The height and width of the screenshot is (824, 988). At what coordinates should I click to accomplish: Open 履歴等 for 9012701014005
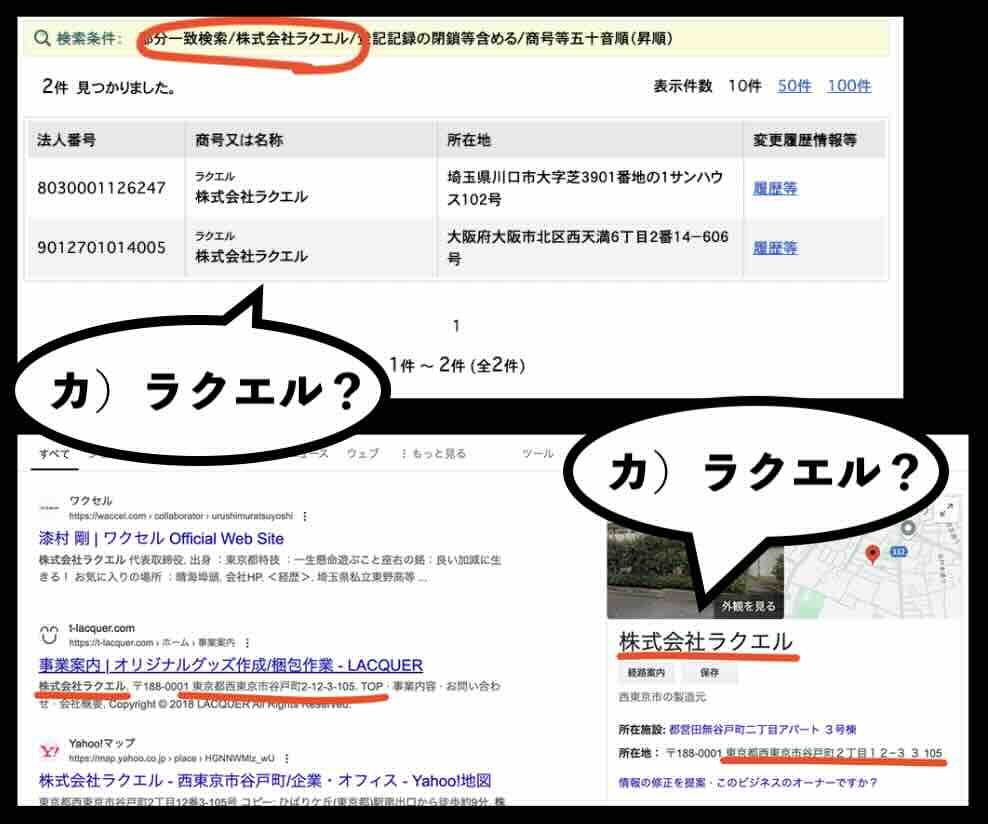click(775, 248)
